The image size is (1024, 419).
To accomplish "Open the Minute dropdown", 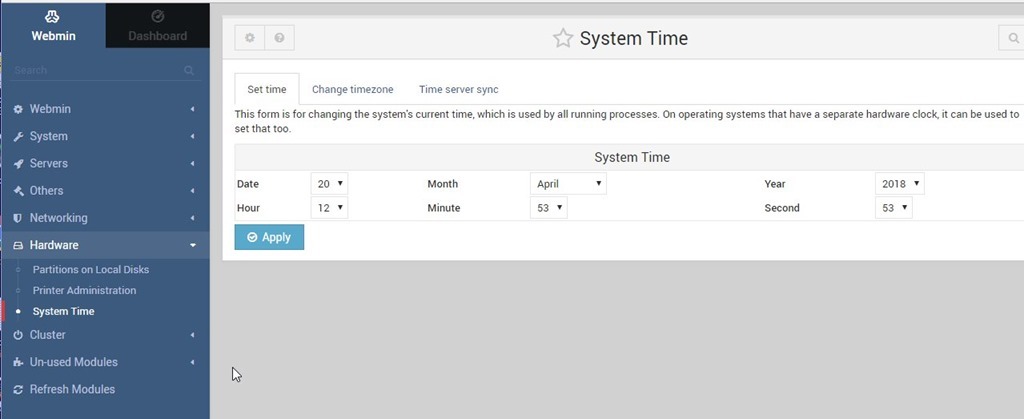I will (549, 208).
